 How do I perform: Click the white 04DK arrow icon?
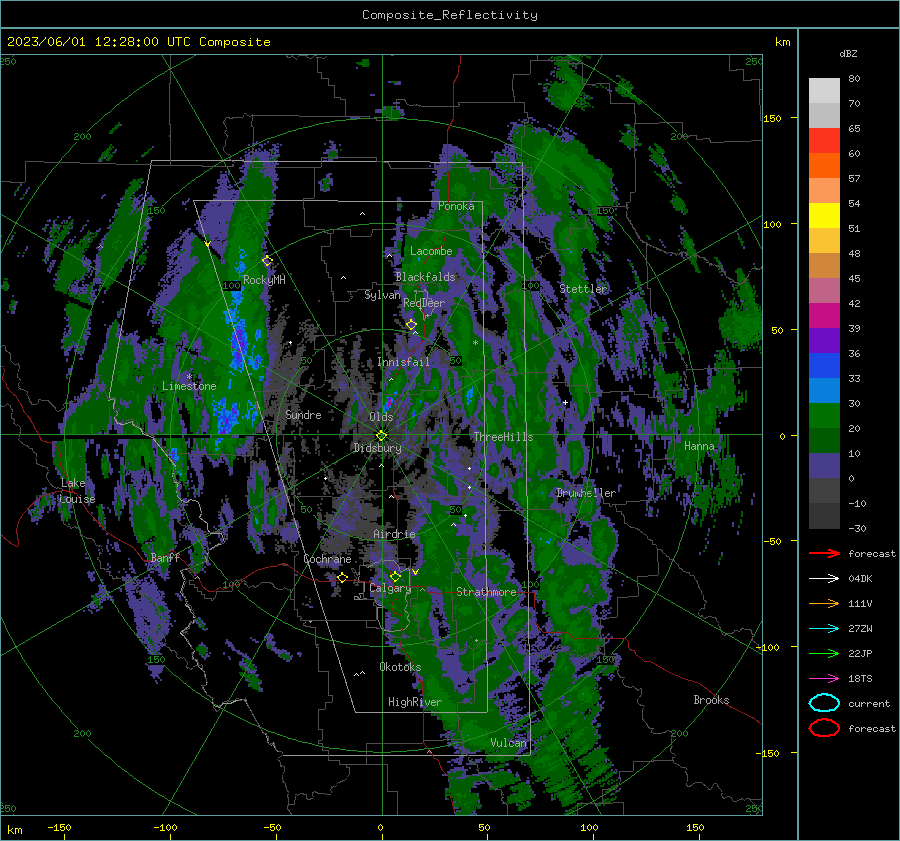point(824,579)
